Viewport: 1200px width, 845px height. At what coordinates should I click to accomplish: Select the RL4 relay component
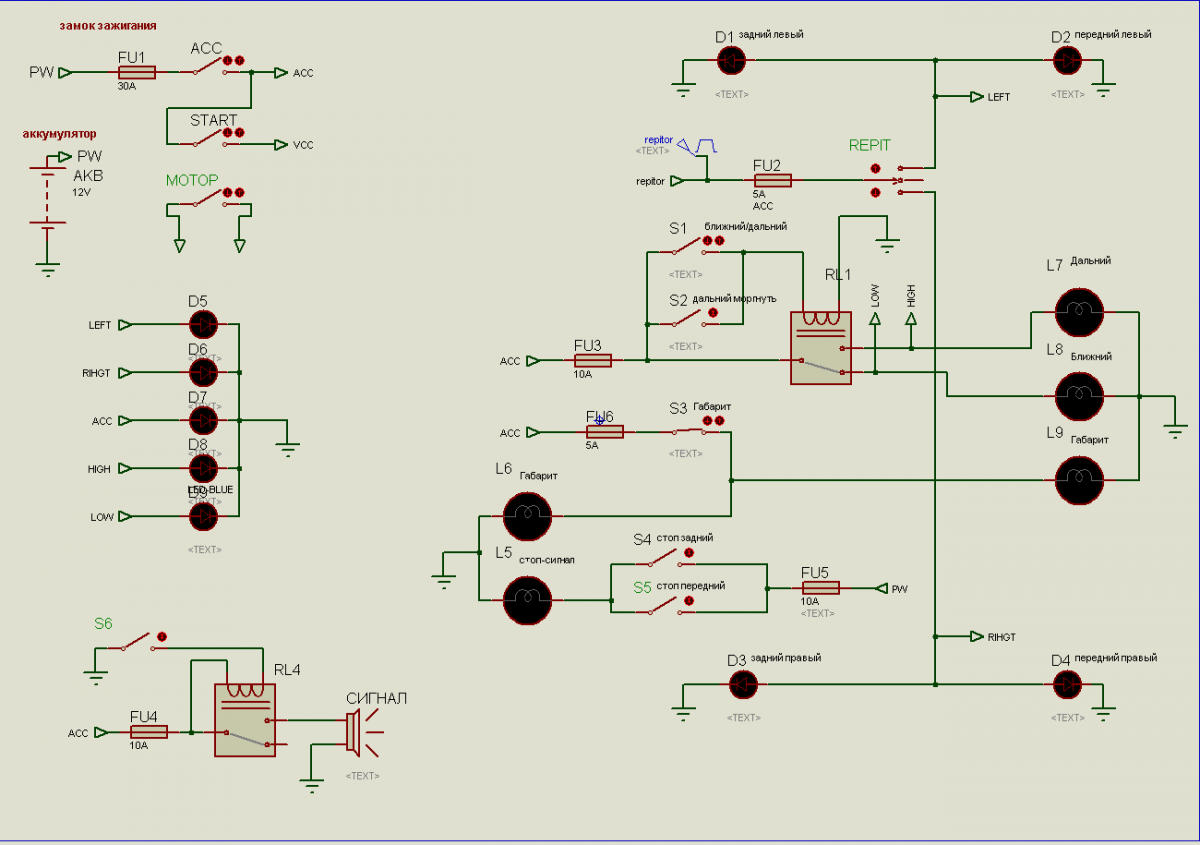click(x=245, y=720)
